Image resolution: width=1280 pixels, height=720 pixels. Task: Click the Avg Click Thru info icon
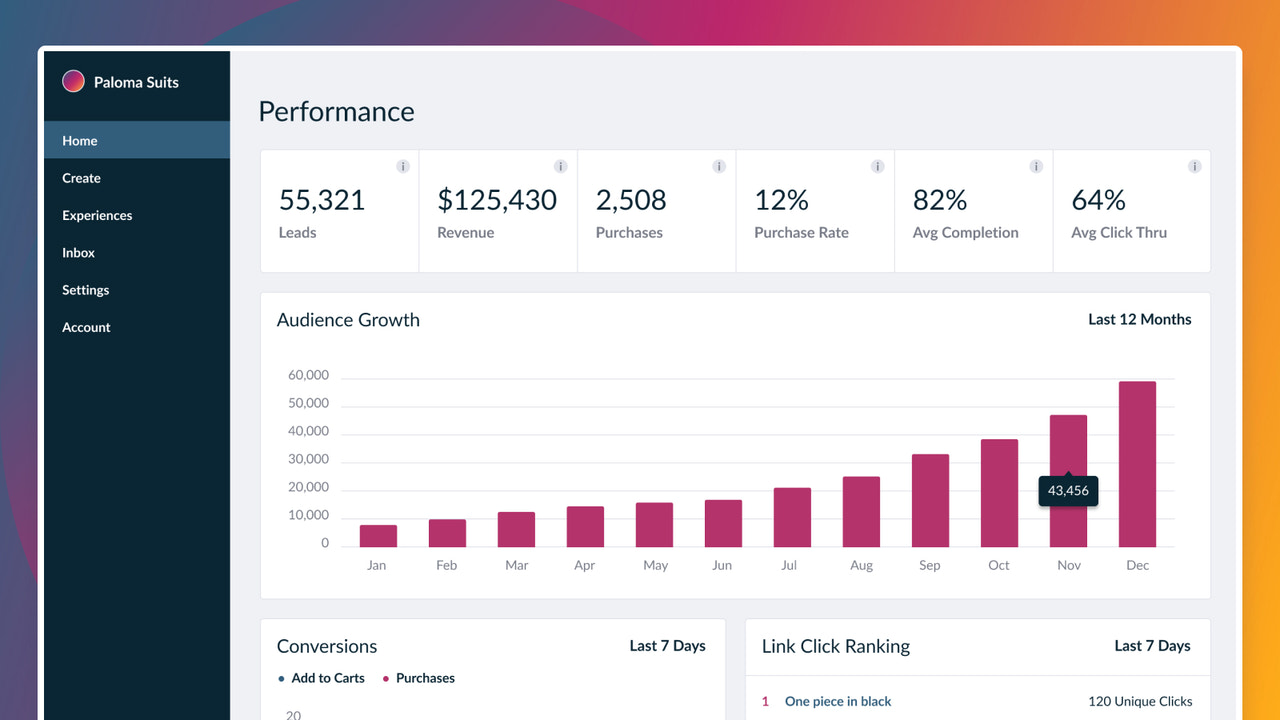tap(1194, 166)
